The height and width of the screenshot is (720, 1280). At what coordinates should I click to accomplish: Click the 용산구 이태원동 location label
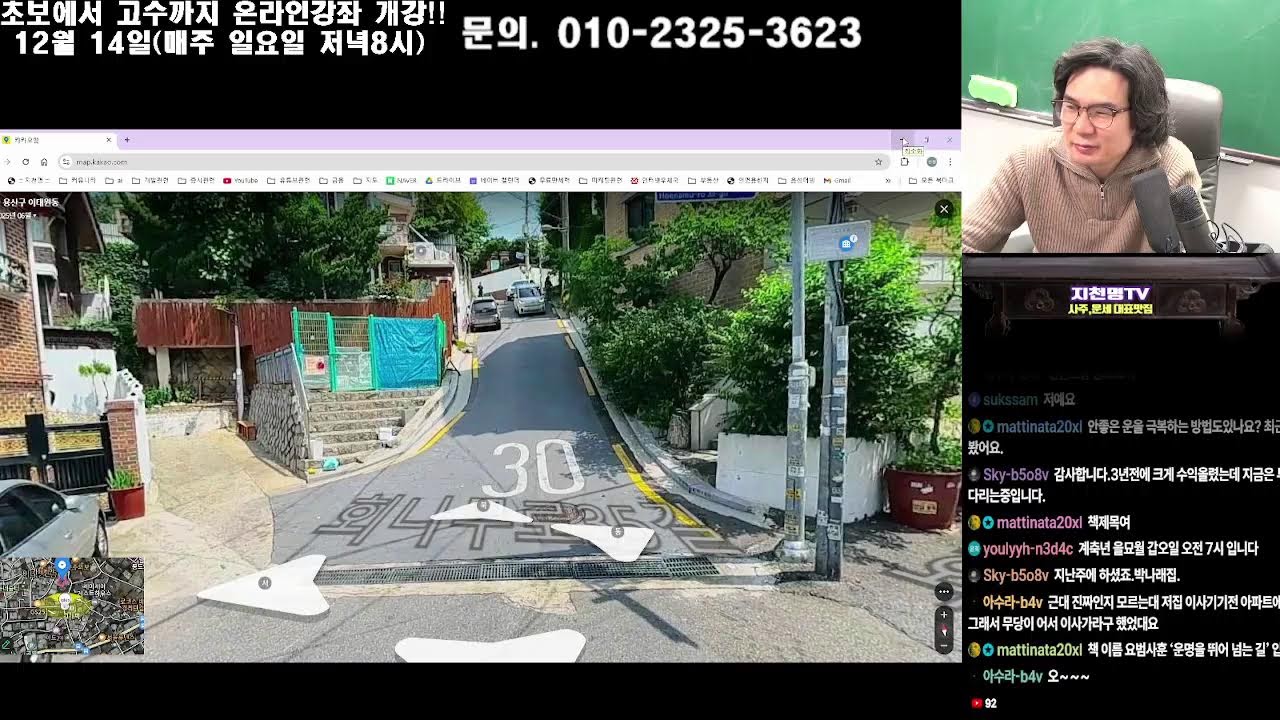pos(31,202)
